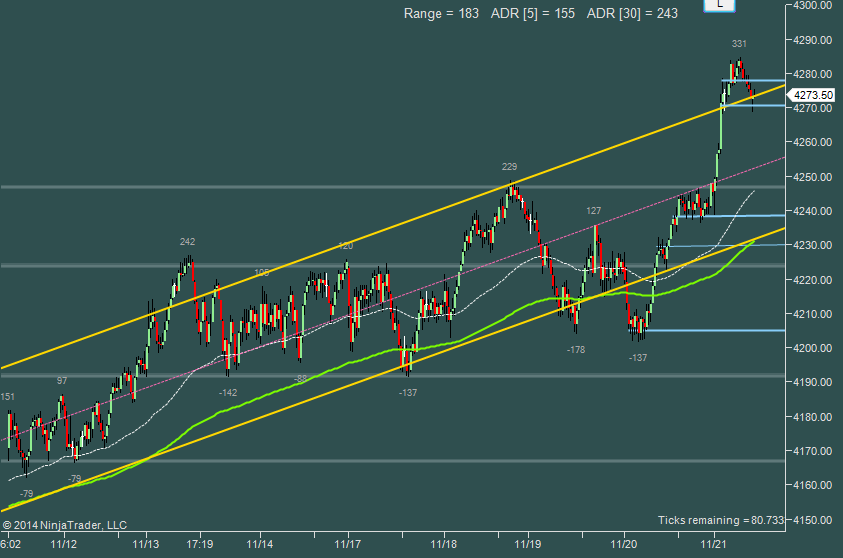Screen dimensions: 843x558
Task: Click the -142 swing low label
Action: [x=228, y=392]
